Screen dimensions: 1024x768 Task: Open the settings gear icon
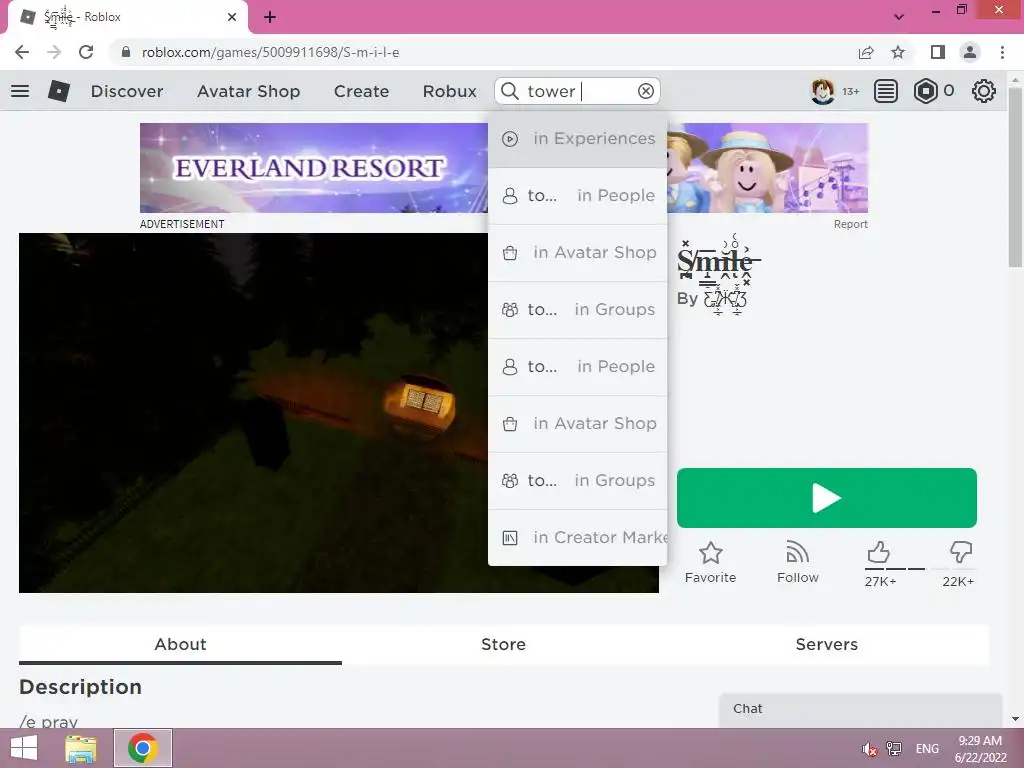[984, 91]
